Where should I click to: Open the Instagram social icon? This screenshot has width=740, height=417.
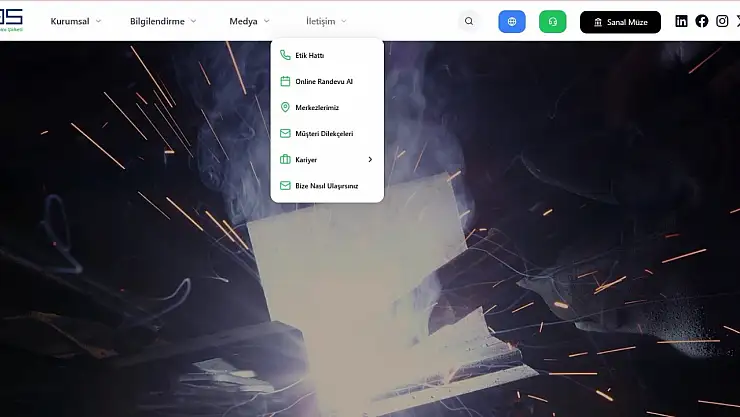click(722, 21)
